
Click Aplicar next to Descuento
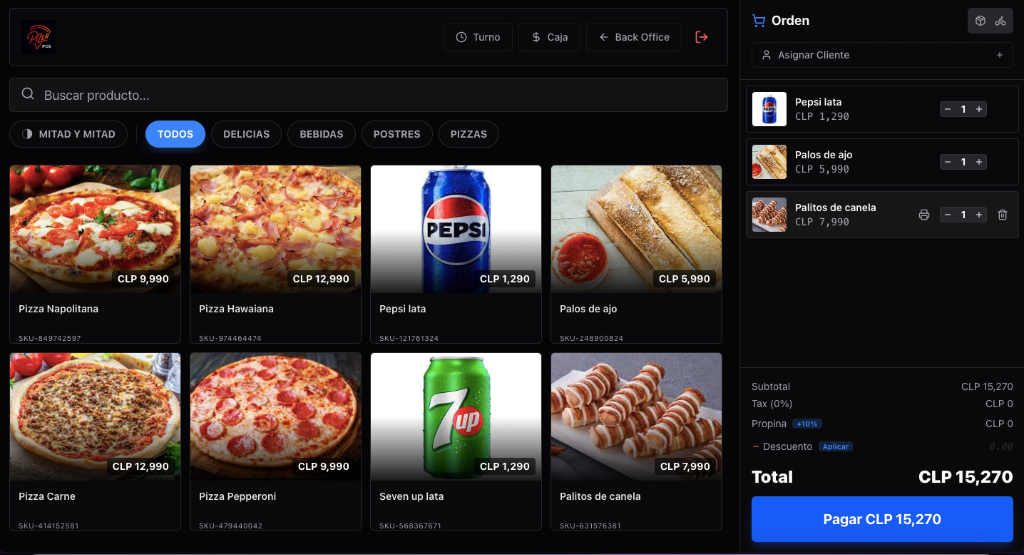835,447
